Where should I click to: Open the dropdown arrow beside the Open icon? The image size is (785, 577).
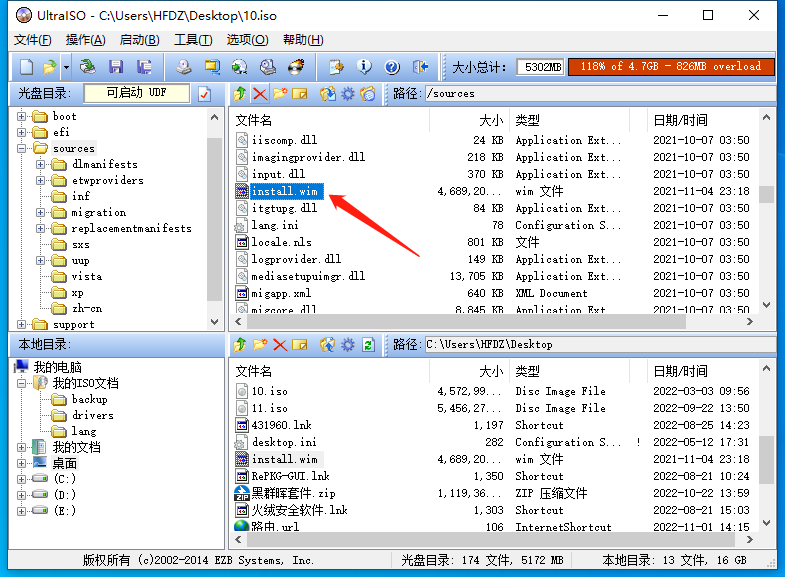66,67
